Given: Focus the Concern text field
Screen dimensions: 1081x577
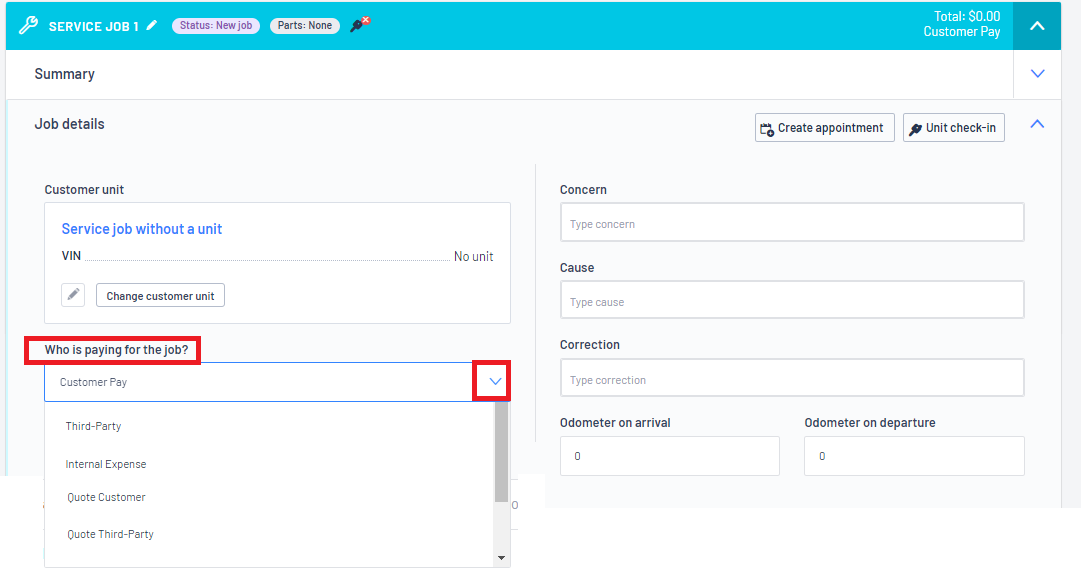Looking at the screenshot, I should [792, 222].
